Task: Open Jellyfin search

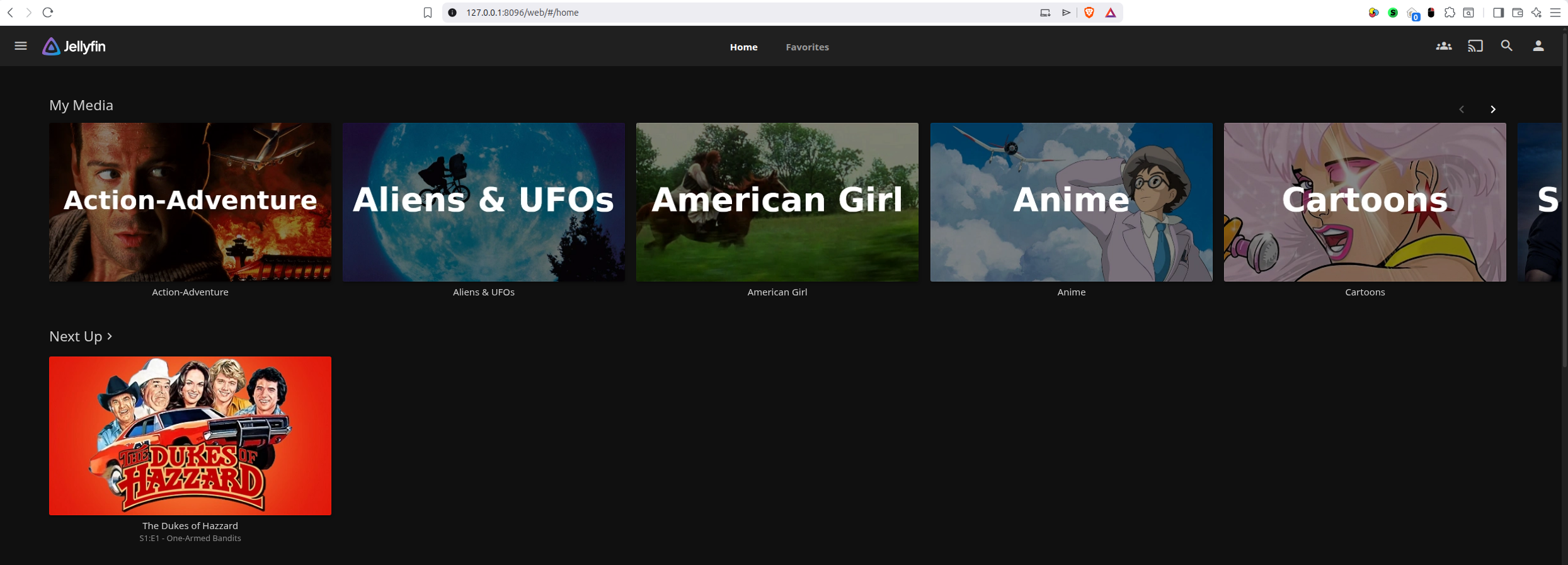Action: pyautogui.click(x=1507, y=46)
